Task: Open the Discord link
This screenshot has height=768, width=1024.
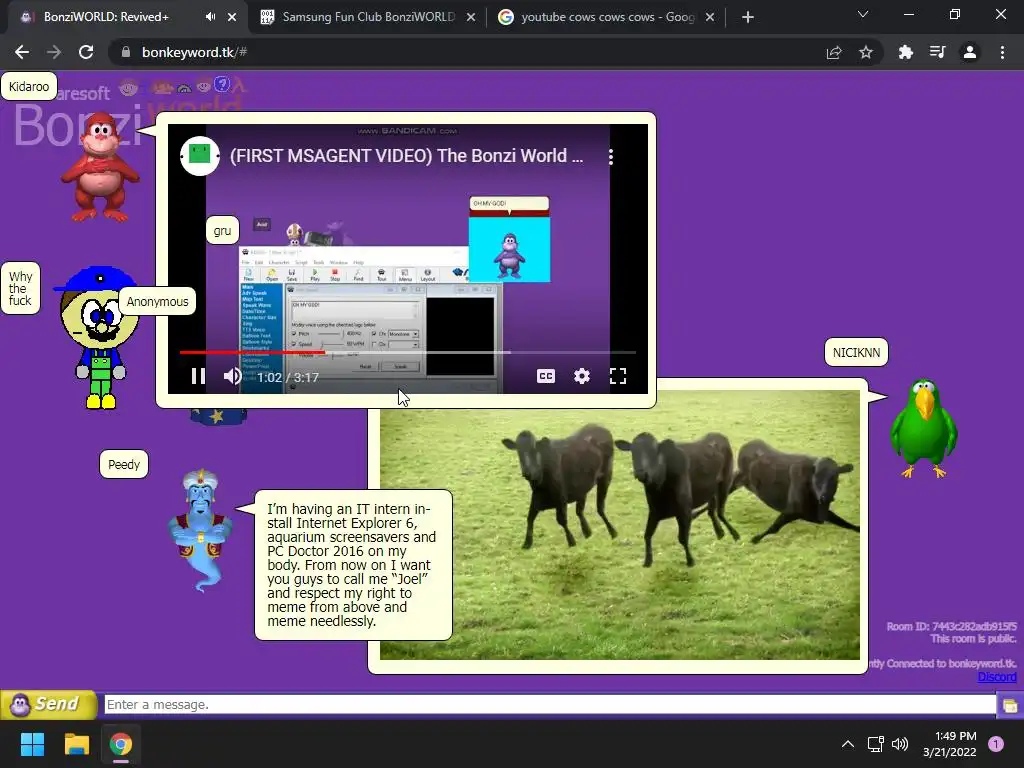Action: [997, 677]
